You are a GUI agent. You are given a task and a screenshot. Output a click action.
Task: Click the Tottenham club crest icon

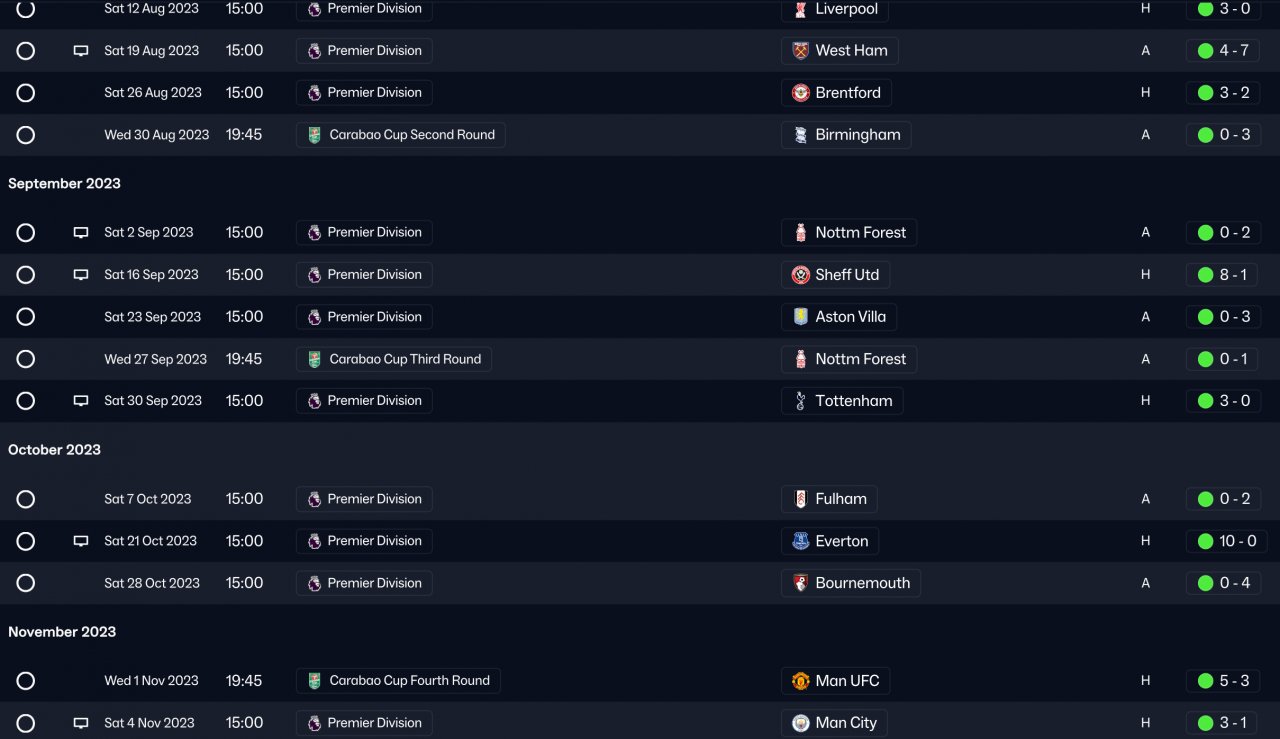(800, 401)
